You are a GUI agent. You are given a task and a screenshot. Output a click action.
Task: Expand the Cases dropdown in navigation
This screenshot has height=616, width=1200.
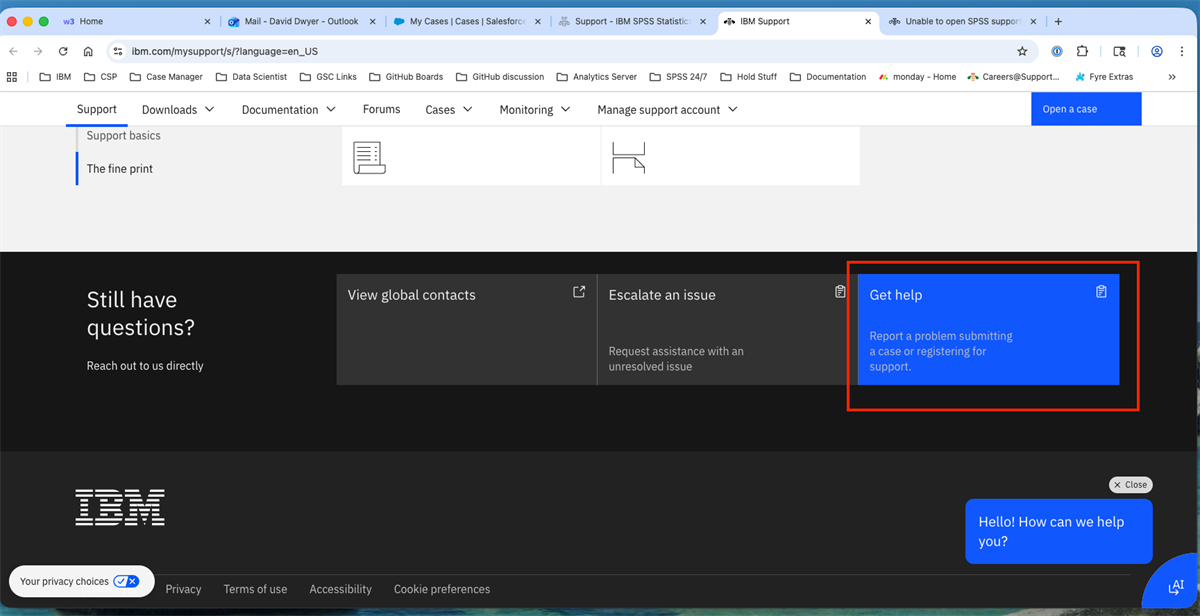point(449,110)
